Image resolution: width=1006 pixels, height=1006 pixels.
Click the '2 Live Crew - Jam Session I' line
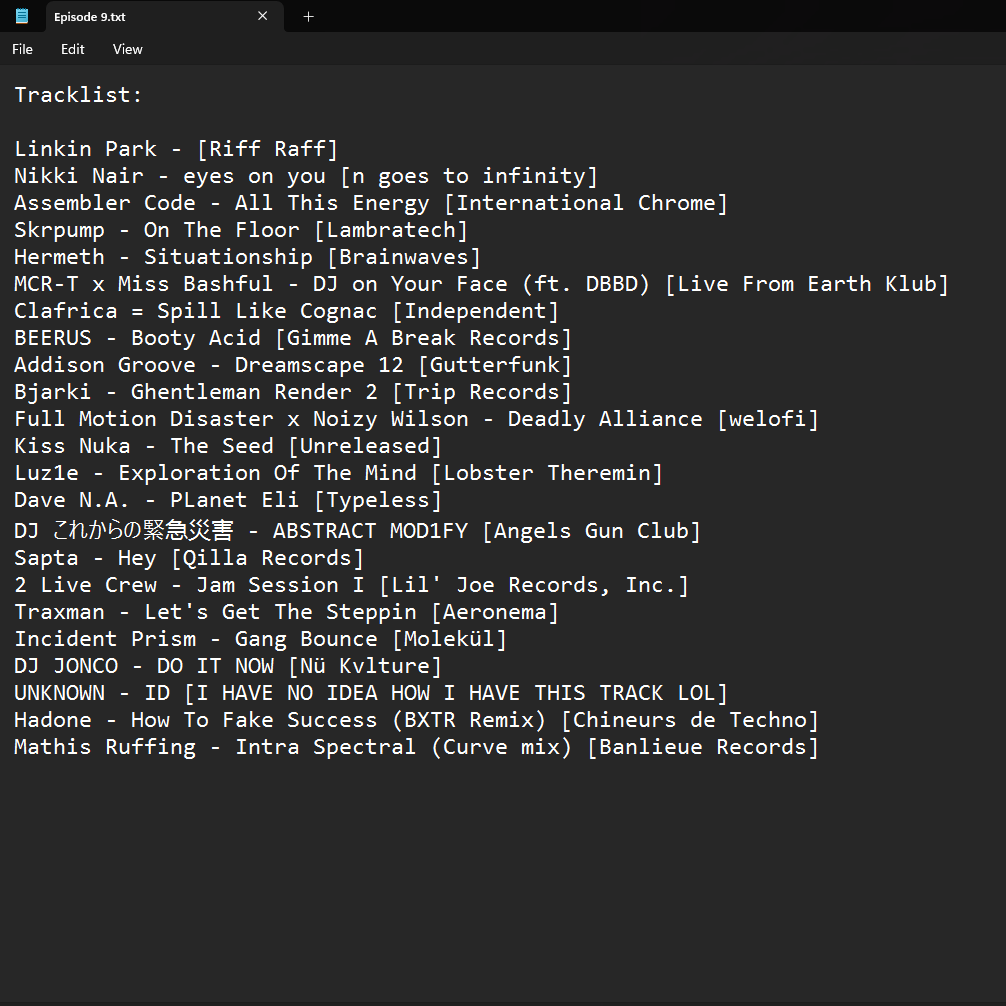pos(352,584)
